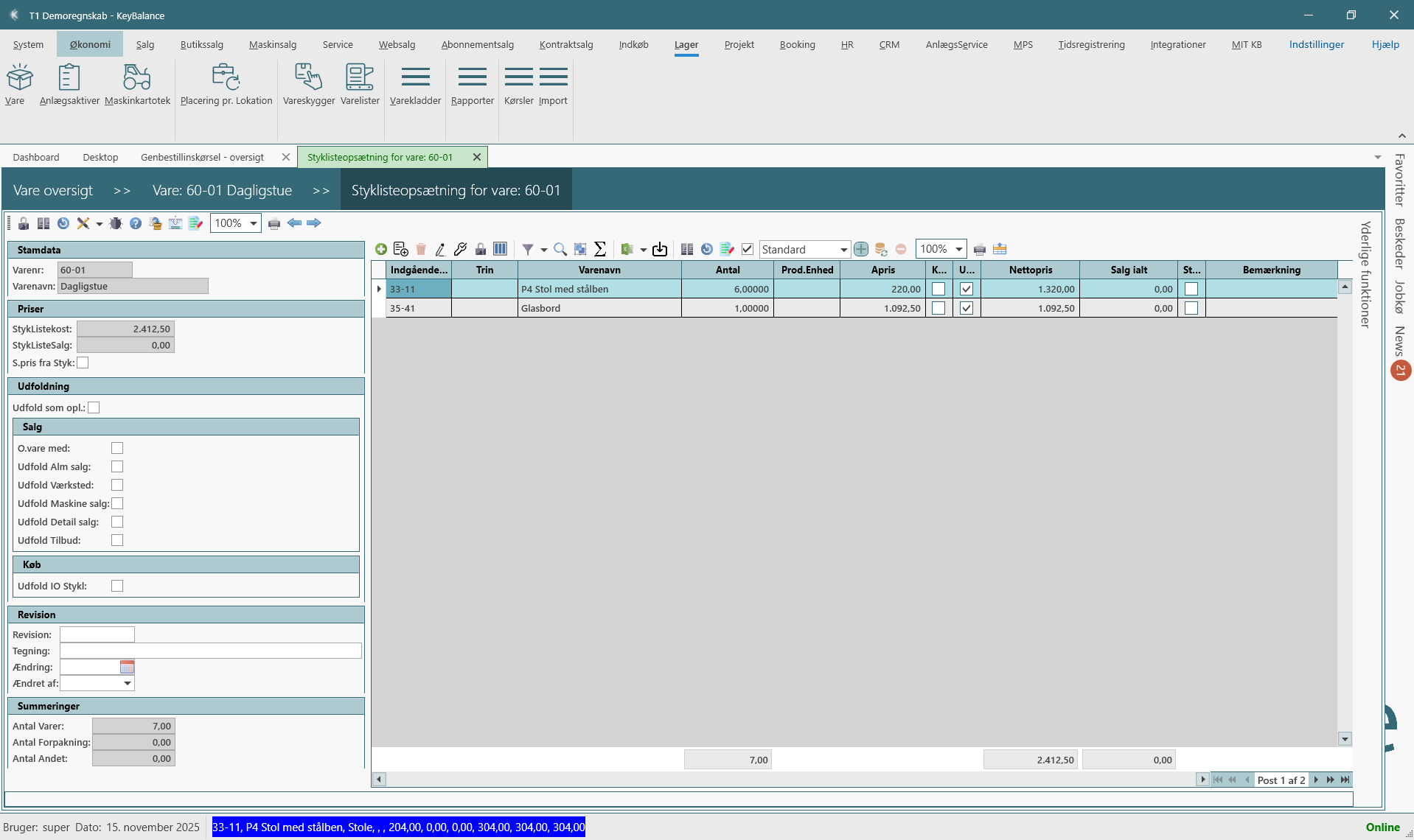Go back to Vare oversigt breadcrumb
The image size is (1414, 840).
click(53, 190)
